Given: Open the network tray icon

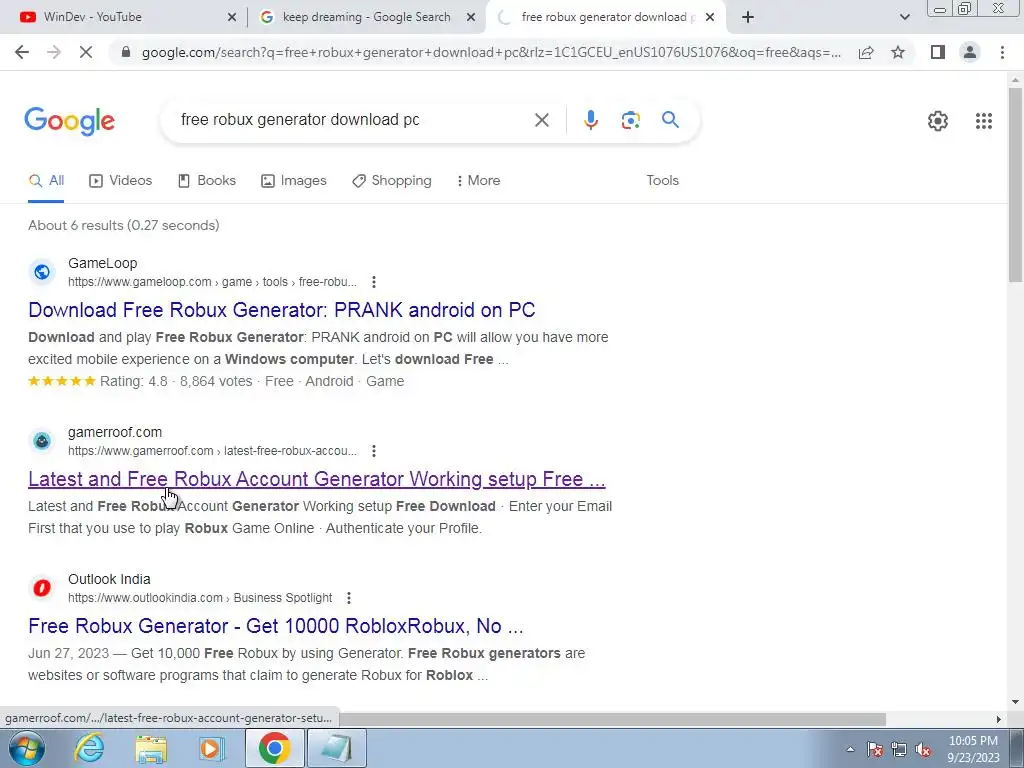Looking at the screenshot, I should click(x=899, y=750).
